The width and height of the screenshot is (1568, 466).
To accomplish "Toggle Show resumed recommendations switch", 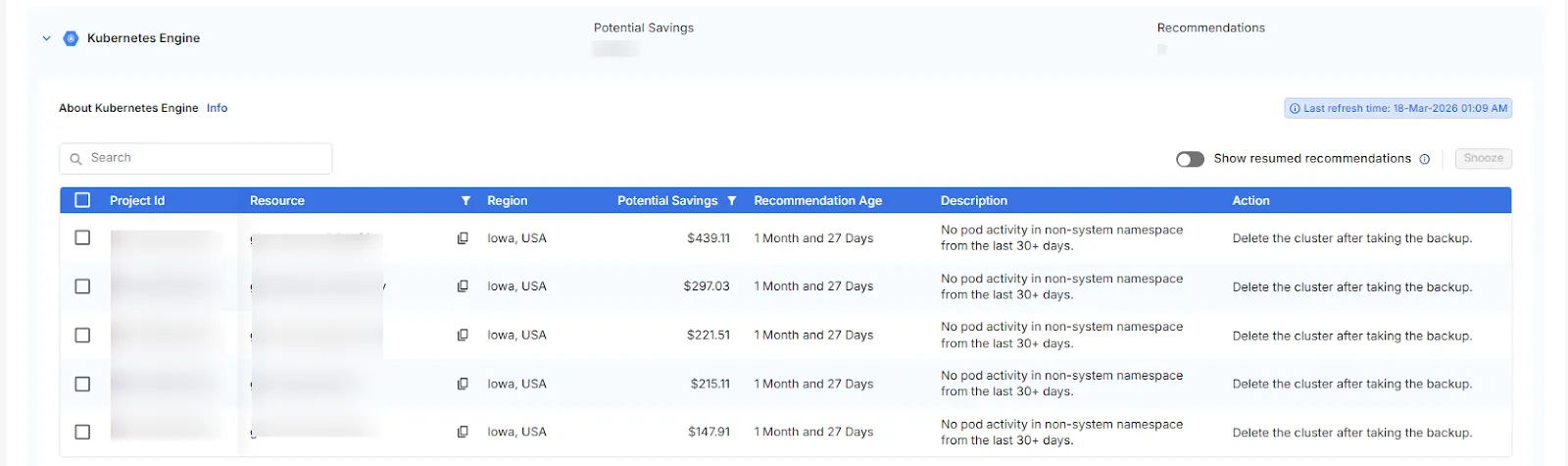I will 1190,159.
